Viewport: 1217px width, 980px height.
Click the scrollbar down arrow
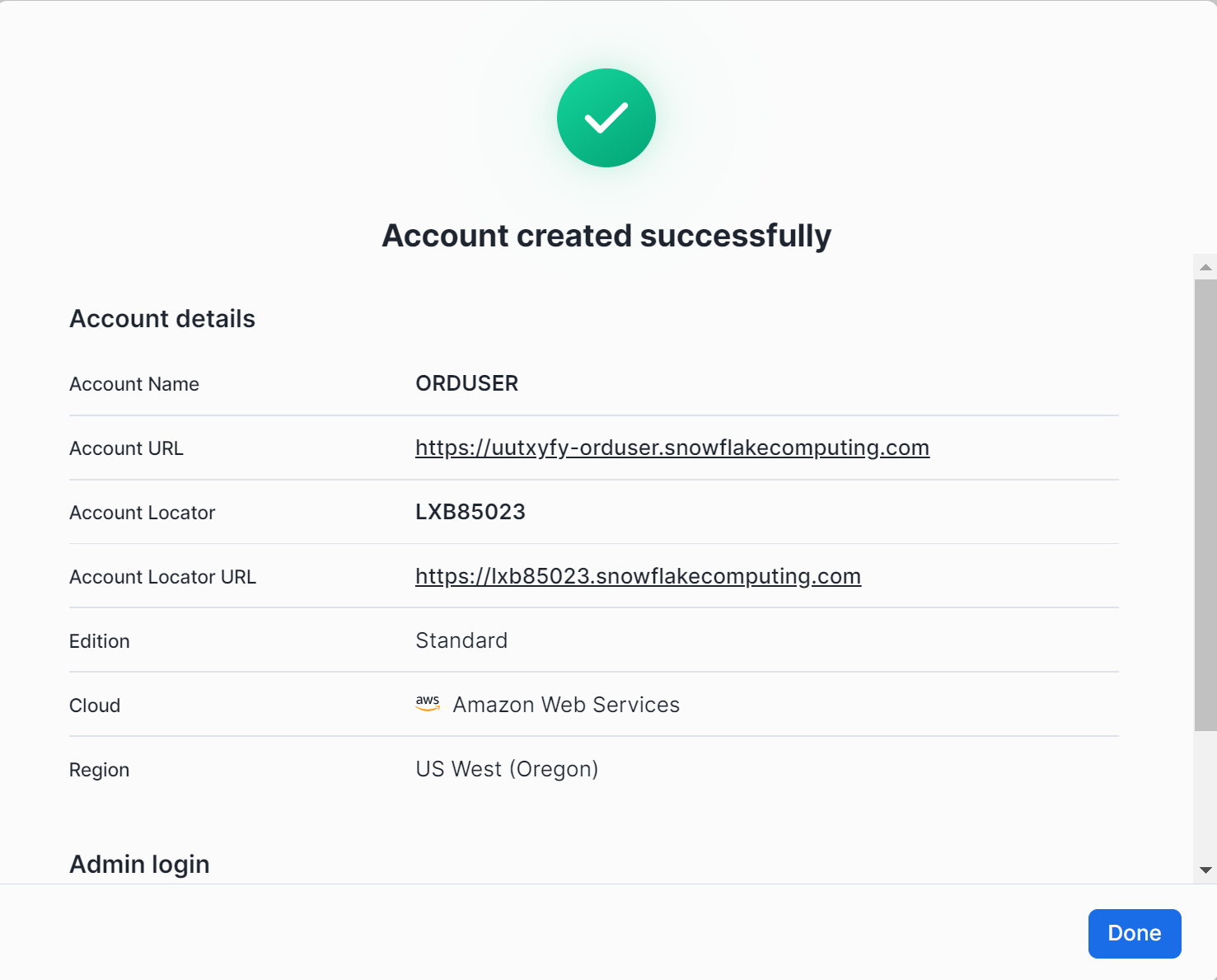[x=1205, y=870]
